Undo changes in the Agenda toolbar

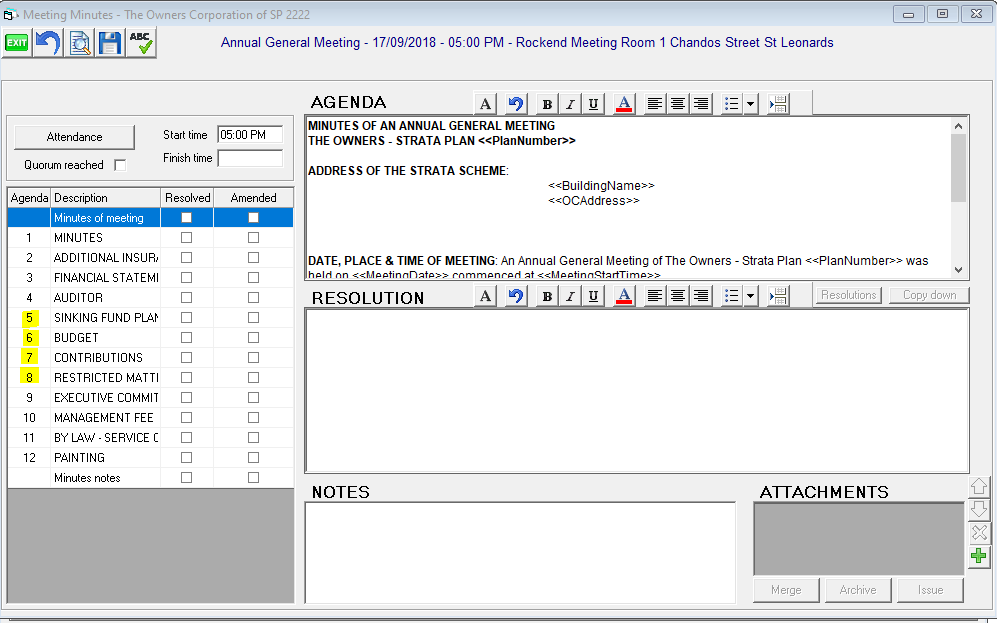(516, 104)
